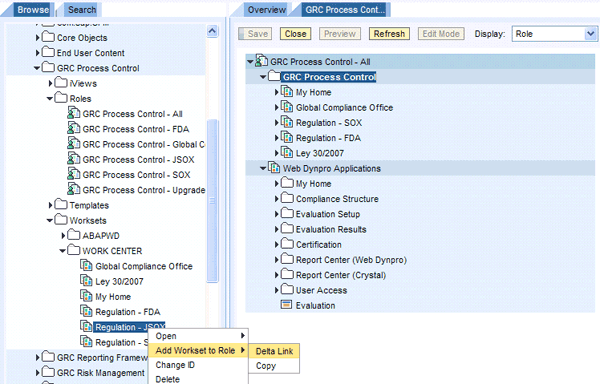The height and width of the screenshot is (384, 600).
Task: Expand the Report Center (Crystal) node
Action: coord(277,275)
